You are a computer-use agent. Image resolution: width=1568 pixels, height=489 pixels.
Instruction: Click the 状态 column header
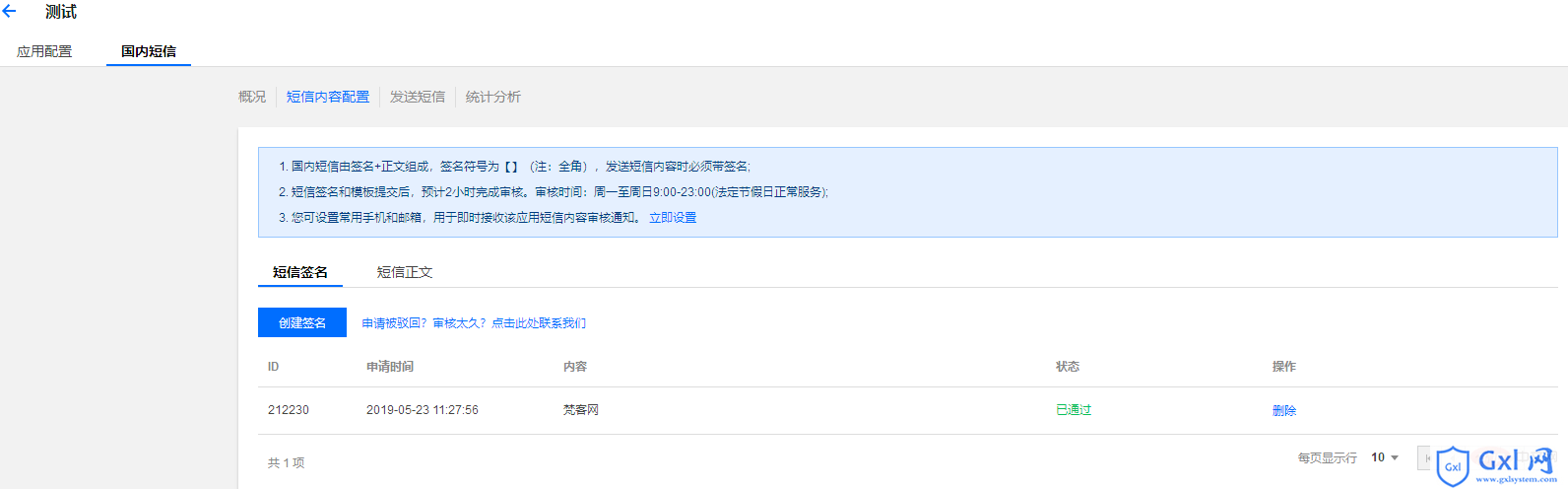(1068, 367)
